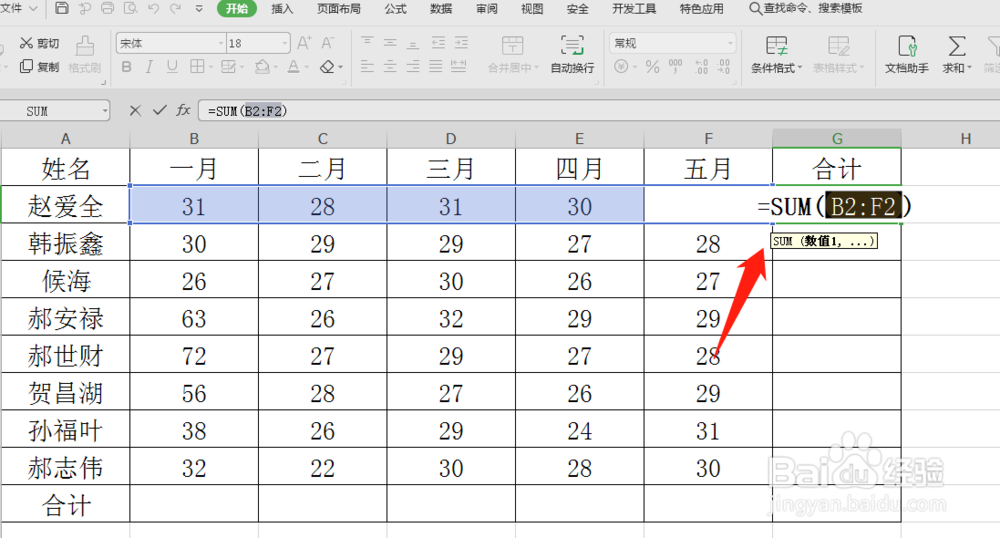
Task: Click the decrease decimal places icon
Action: point(724,66)
